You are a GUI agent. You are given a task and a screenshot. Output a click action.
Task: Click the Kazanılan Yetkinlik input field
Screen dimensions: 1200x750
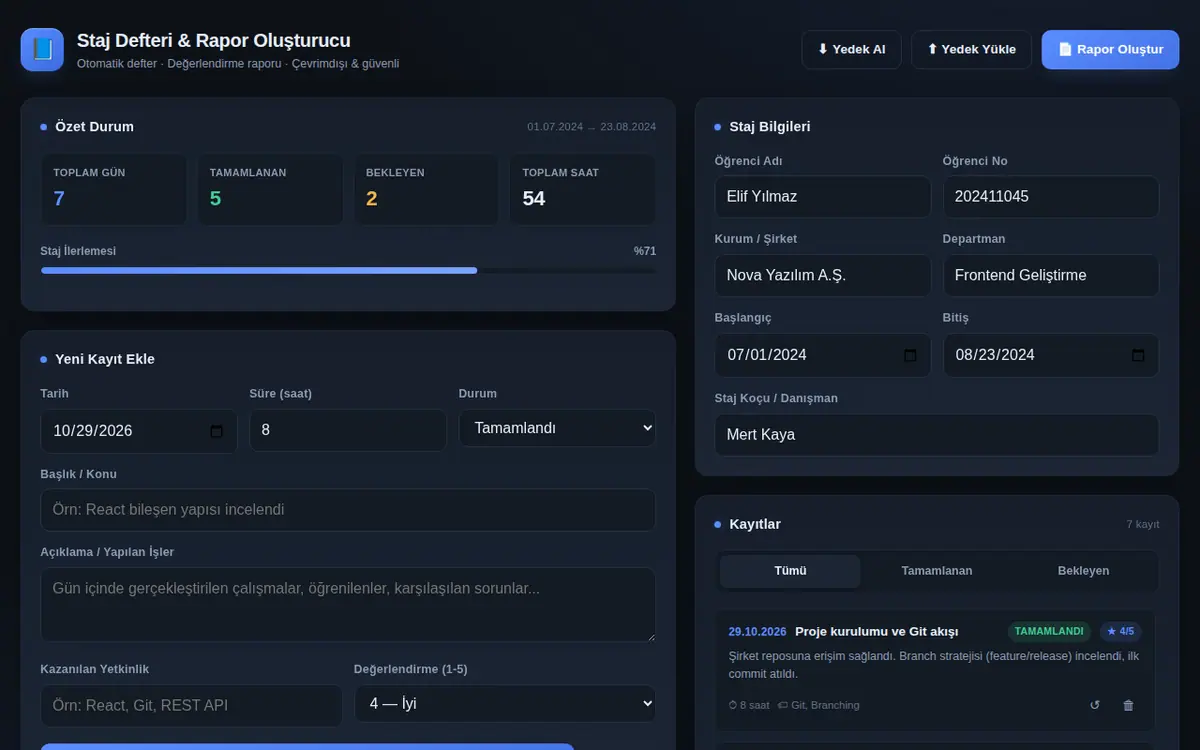[x=191, y=706]
